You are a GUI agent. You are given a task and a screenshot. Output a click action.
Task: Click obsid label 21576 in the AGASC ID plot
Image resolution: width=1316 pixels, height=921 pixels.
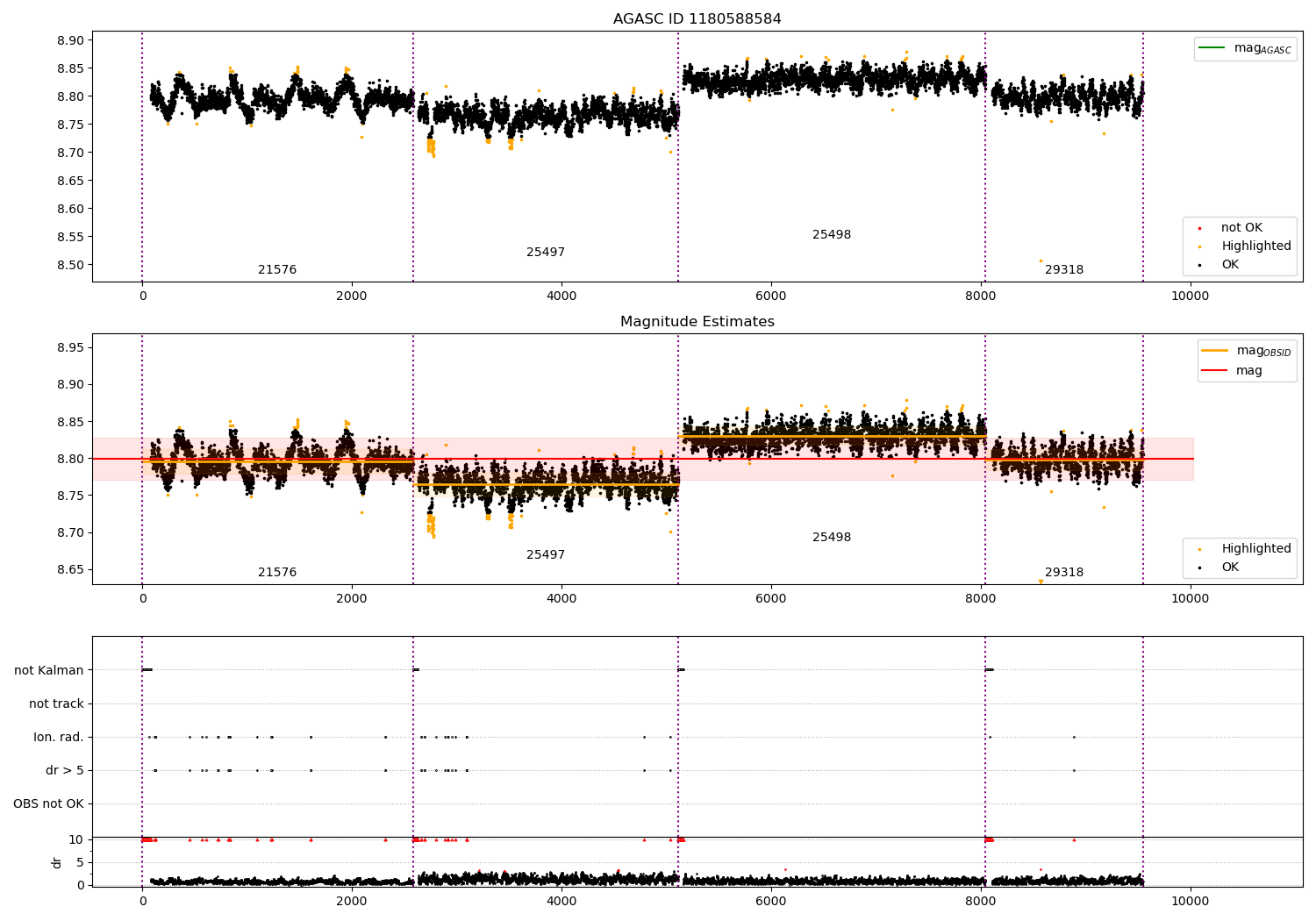coord(277,270)
